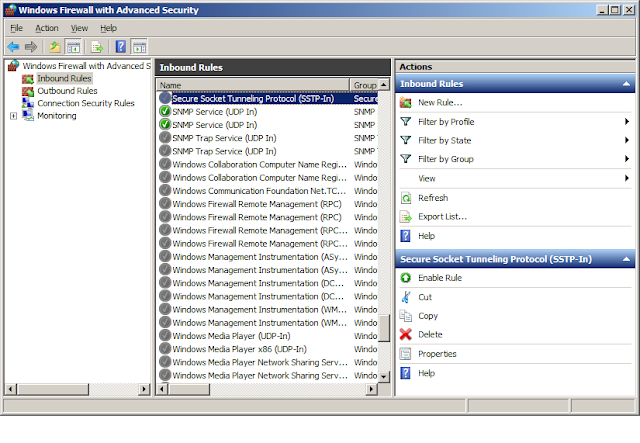
Task: Collapse the Inbound Rules actions section
Action: [626, 84]
